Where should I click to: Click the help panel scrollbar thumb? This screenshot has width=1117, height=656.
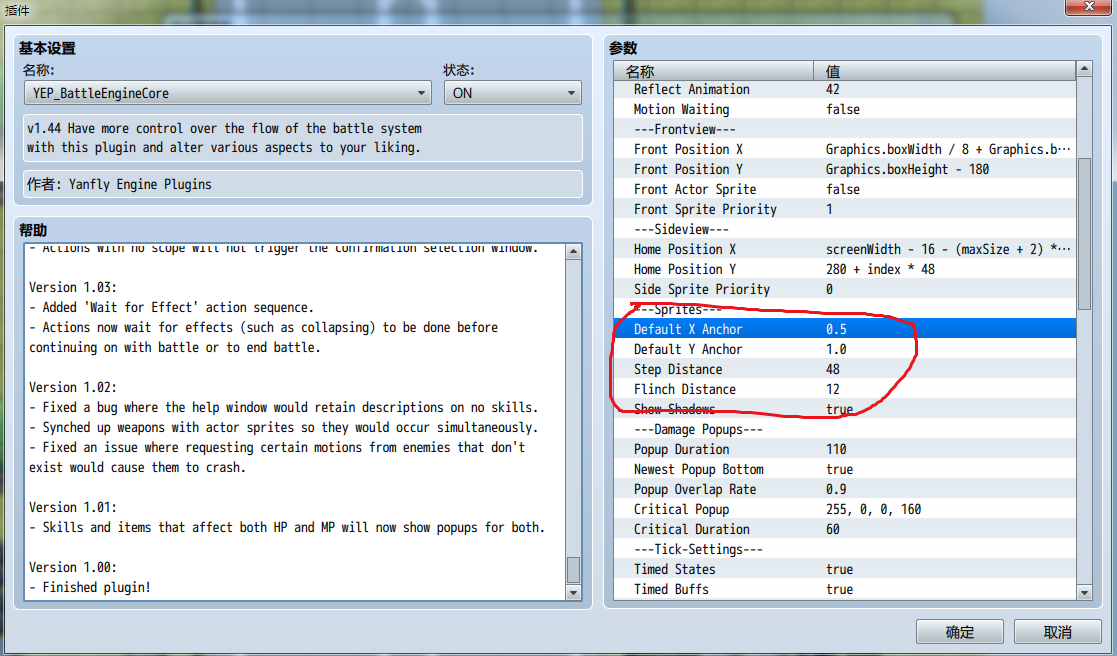click(573, 570)
